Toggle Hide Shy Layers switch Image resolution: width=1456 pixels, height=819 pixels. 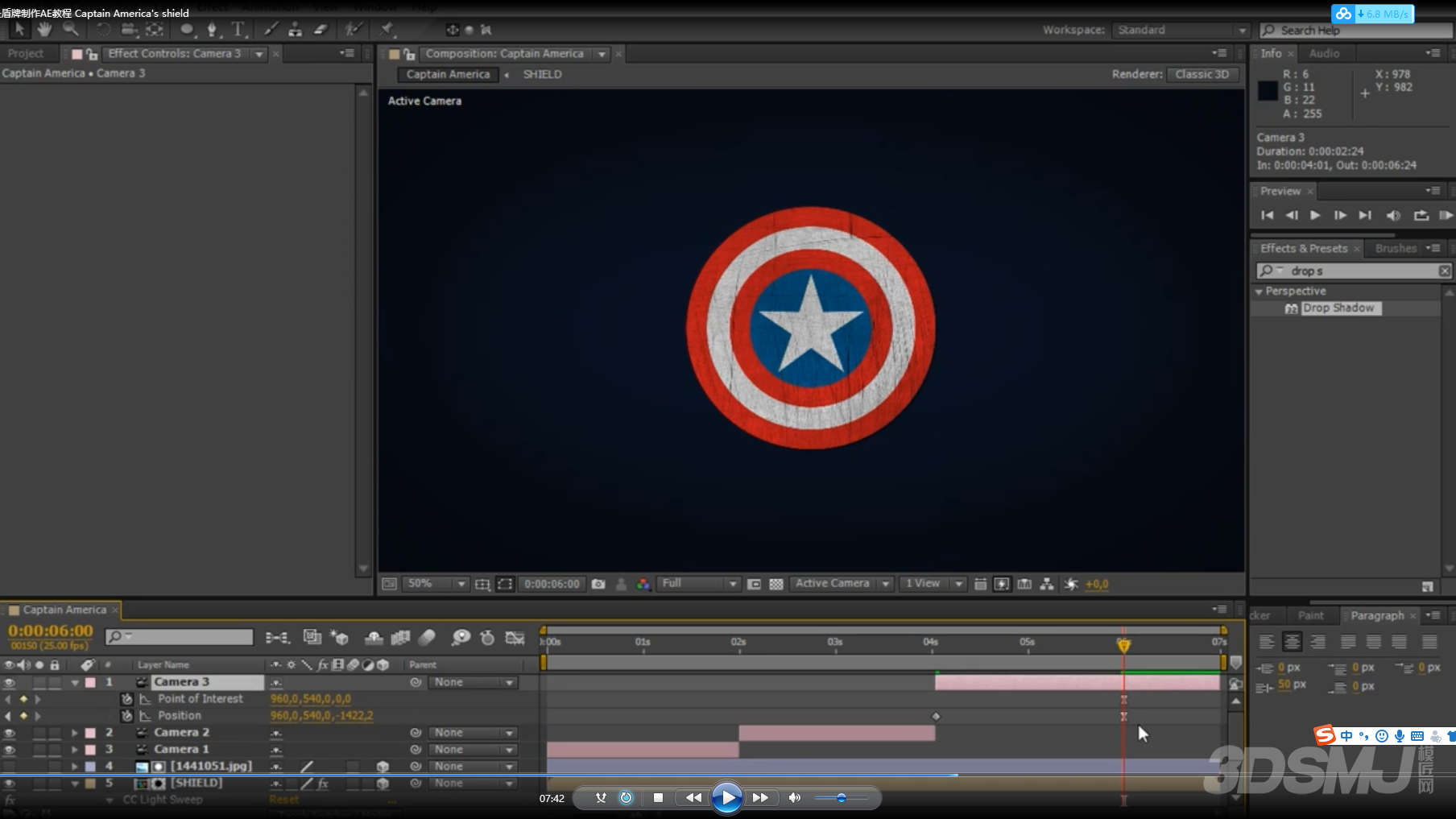click(374, 638)
